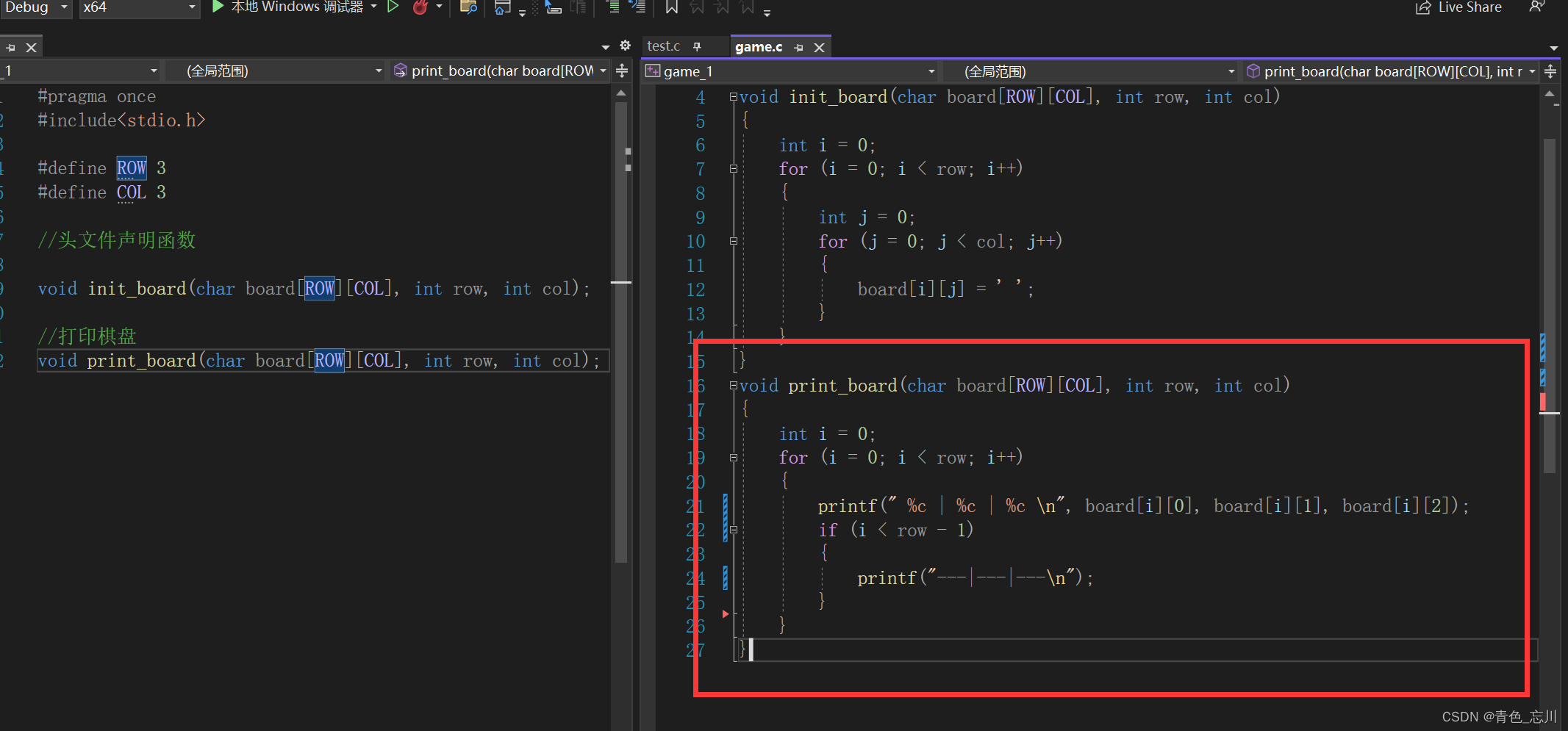Collapse the inner for loop at line 10
The height and width of the screenshot is (731, 1568).
click(733, 240)
